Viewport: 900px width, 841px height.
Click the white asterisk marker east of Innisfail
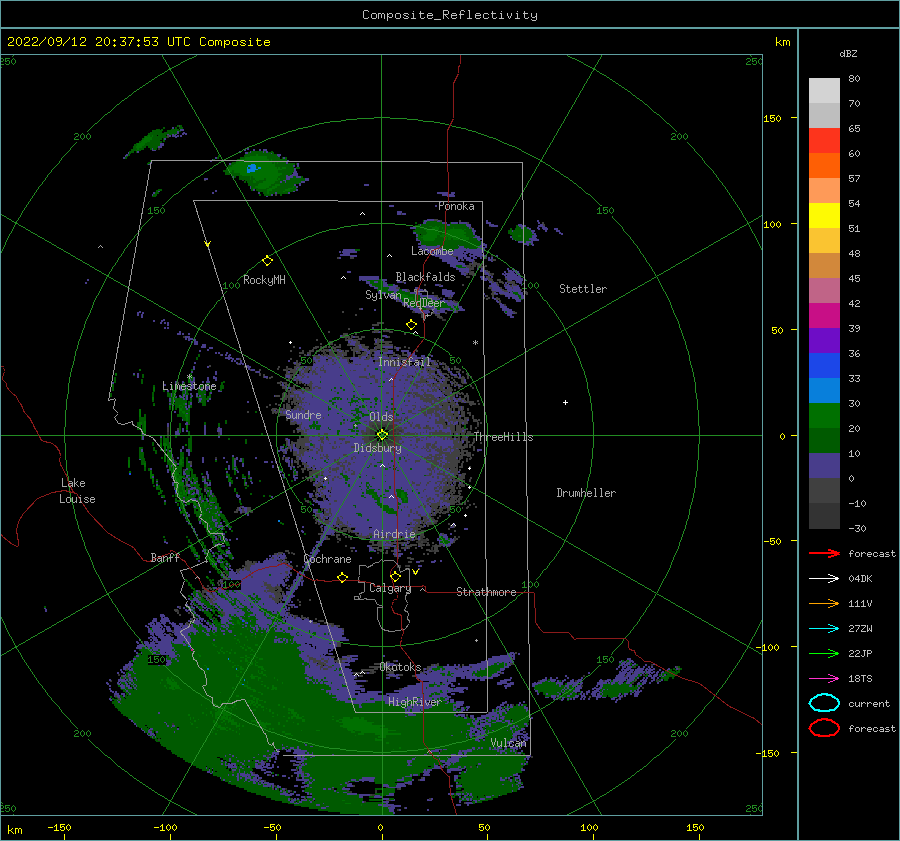(475, 343)
